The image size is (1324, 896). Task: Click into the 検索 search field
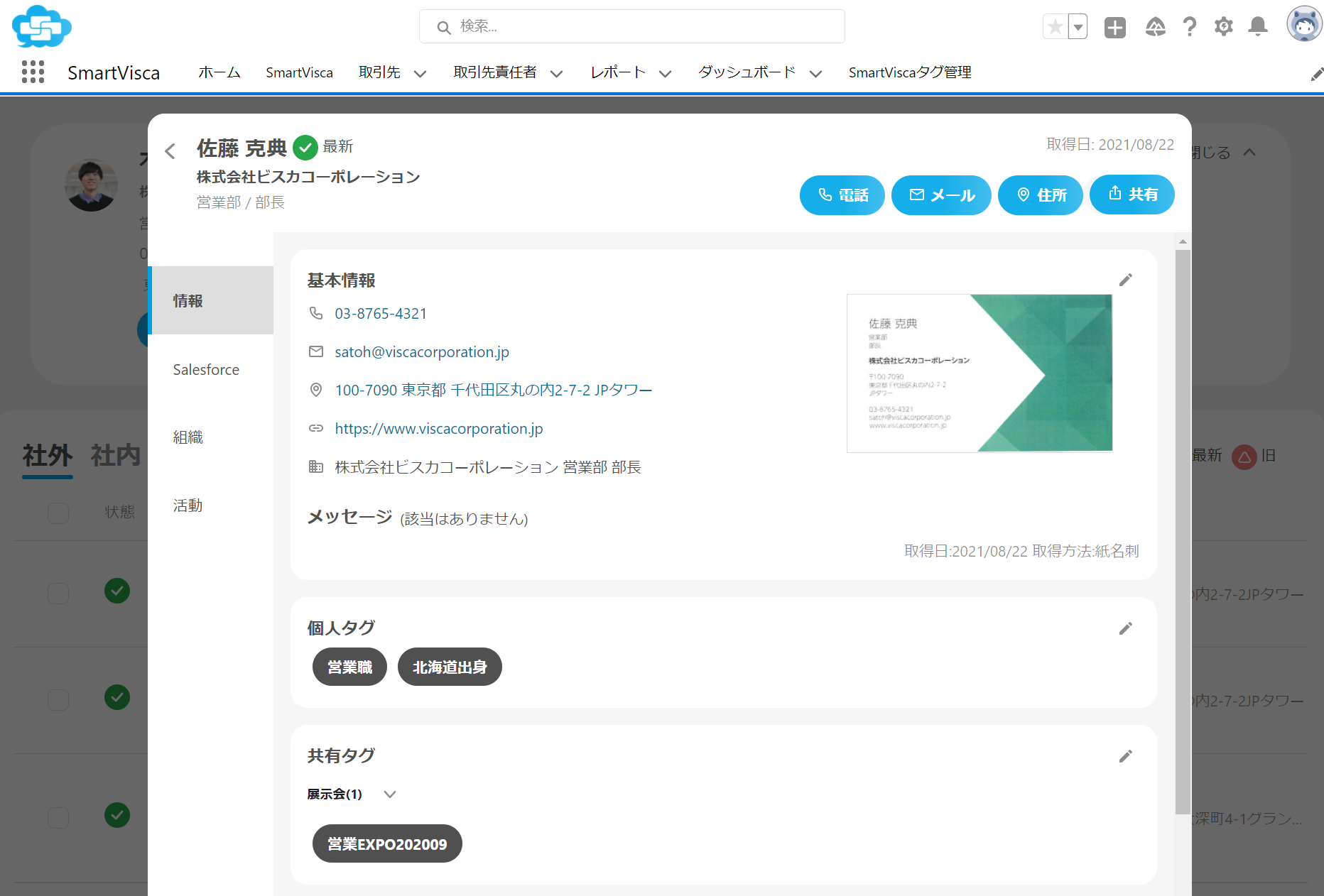point(631,26)
